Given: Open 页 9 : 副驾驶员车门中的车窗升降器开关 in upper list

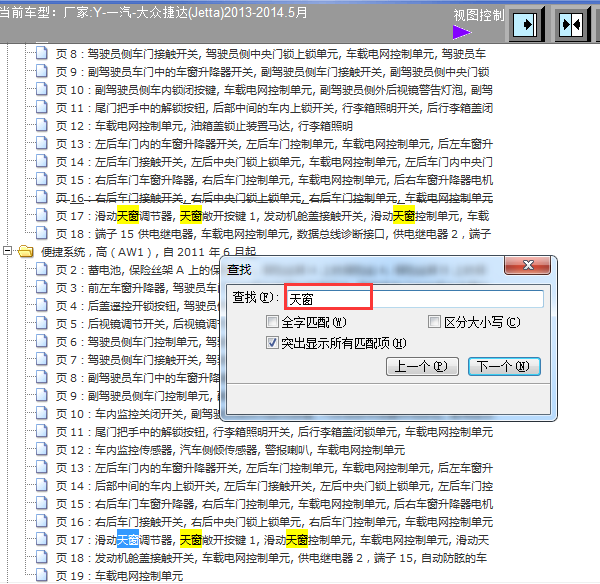Looking at the screenshot, I should click(272, 72).
